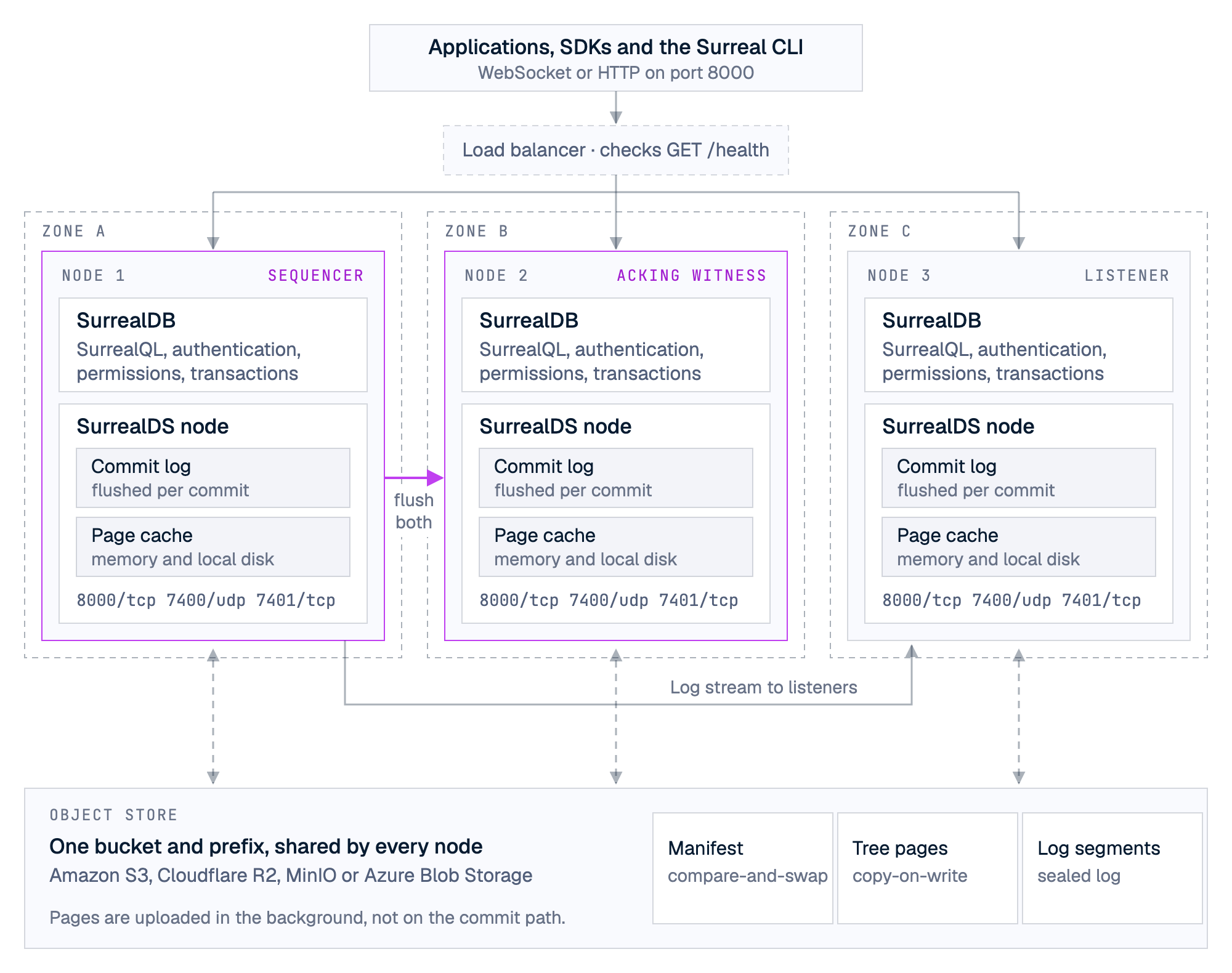Click the Page cache box in Node 3
Viewport: 1232px width, 973px height.
pos(1019,547)
